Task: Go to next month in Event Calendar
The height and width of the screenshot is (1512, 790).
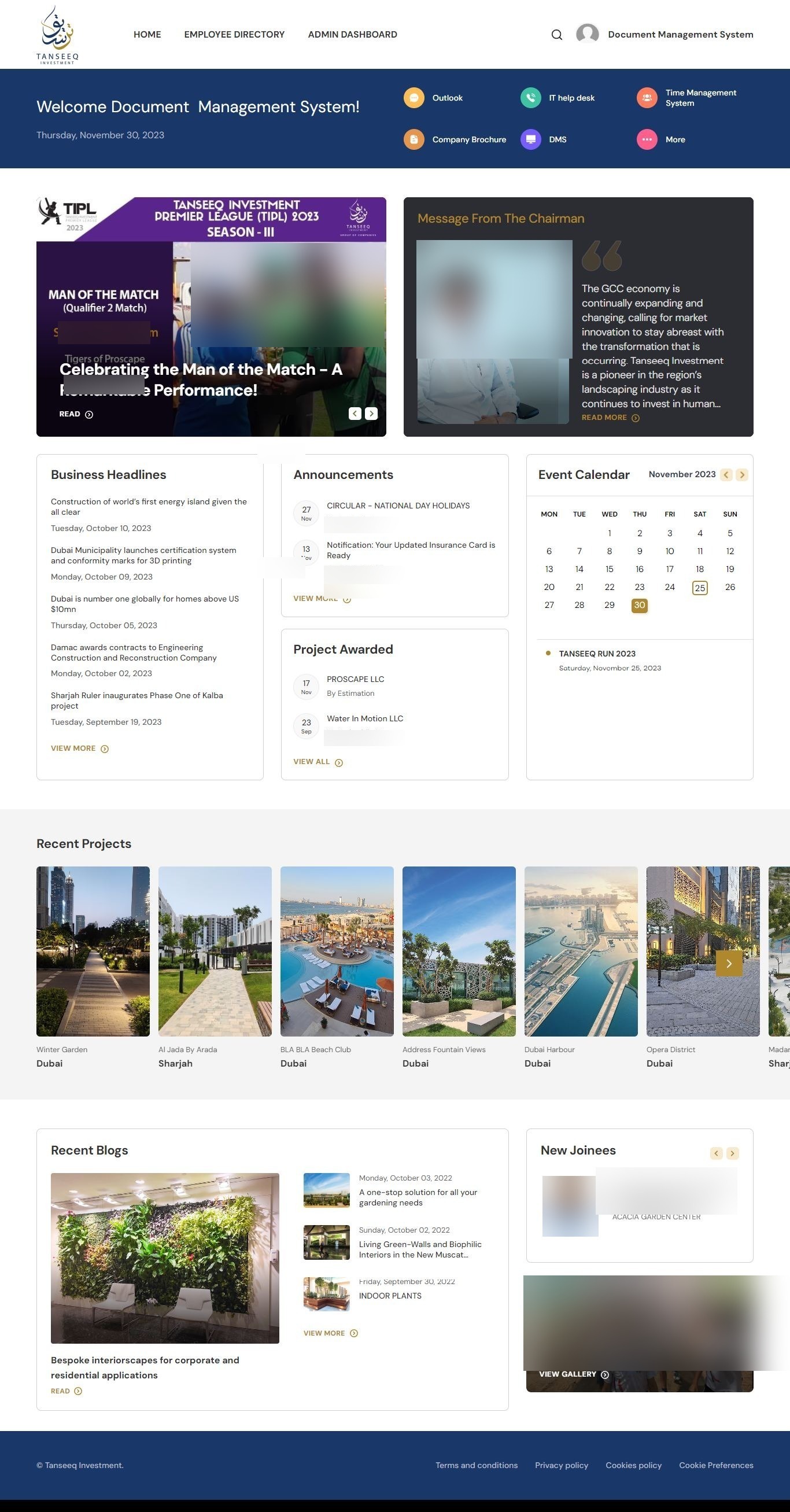Action: pyautogui.click(x=742, y=475)
